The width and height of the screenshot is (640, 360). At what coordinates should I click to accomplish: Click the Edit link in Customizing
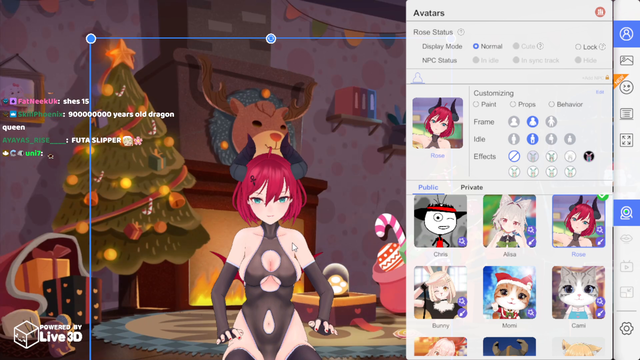coord(600,92)
